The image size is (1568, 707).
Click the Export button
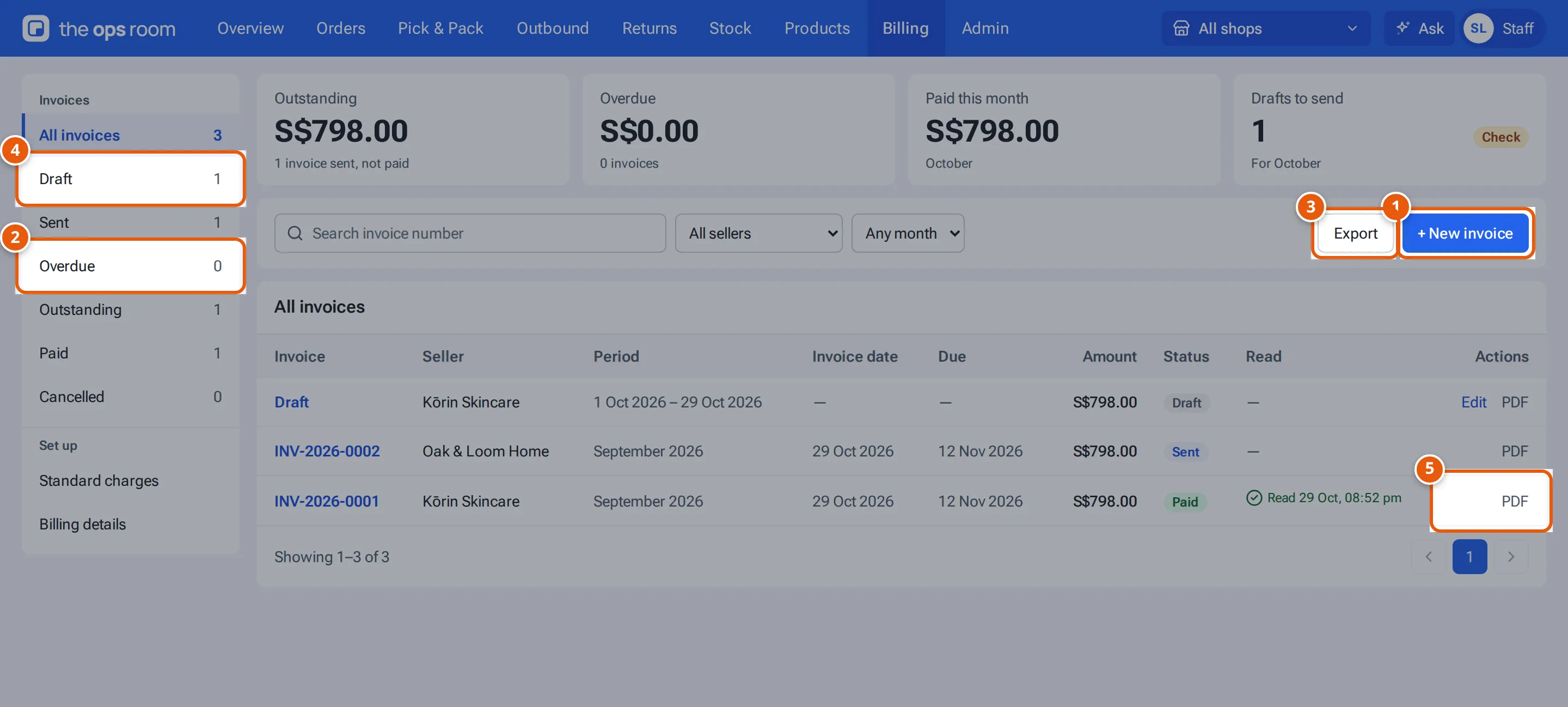coord(1355,233)
